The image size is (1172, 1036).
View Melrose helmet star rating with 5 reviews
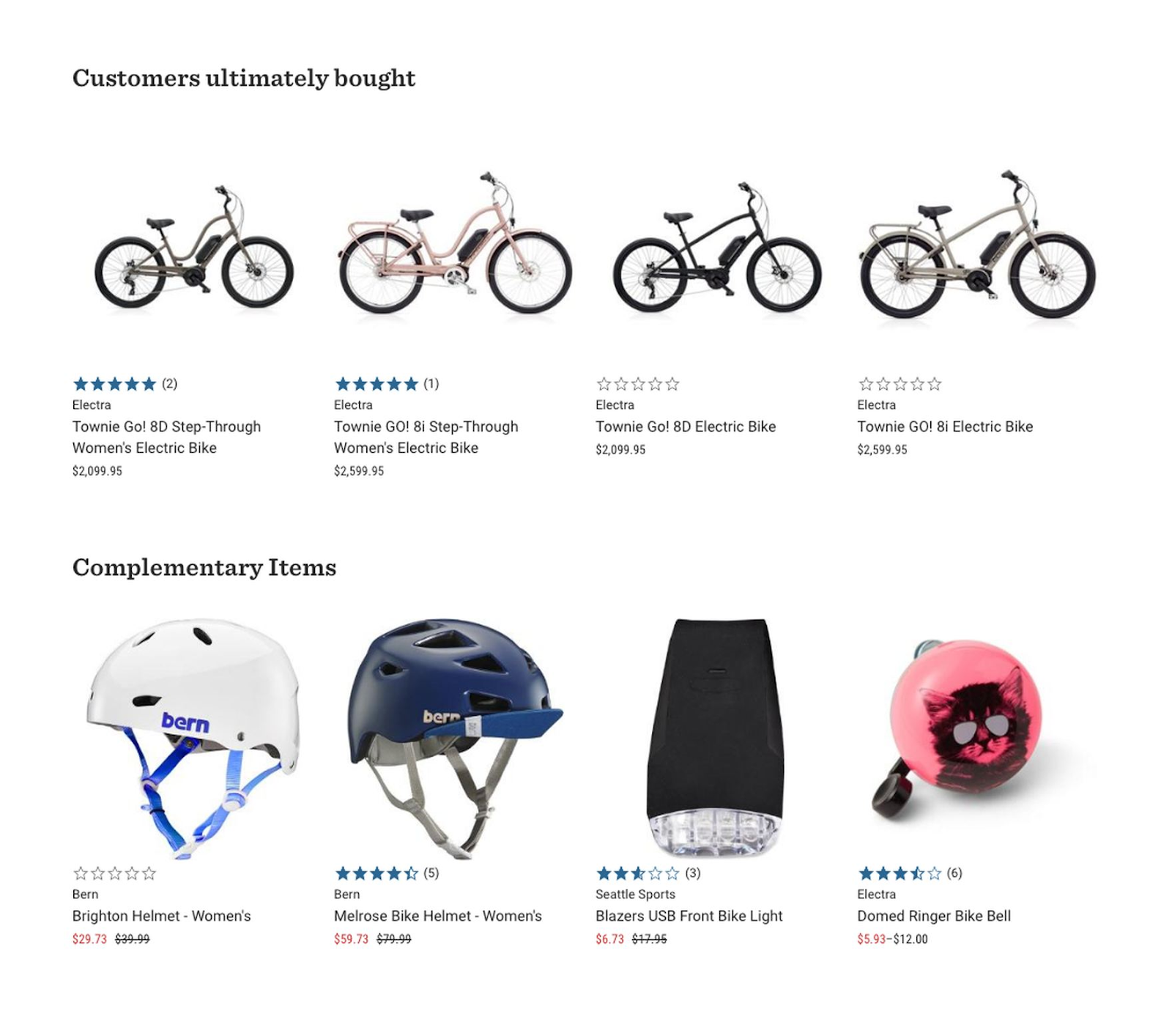click(387, 873)
